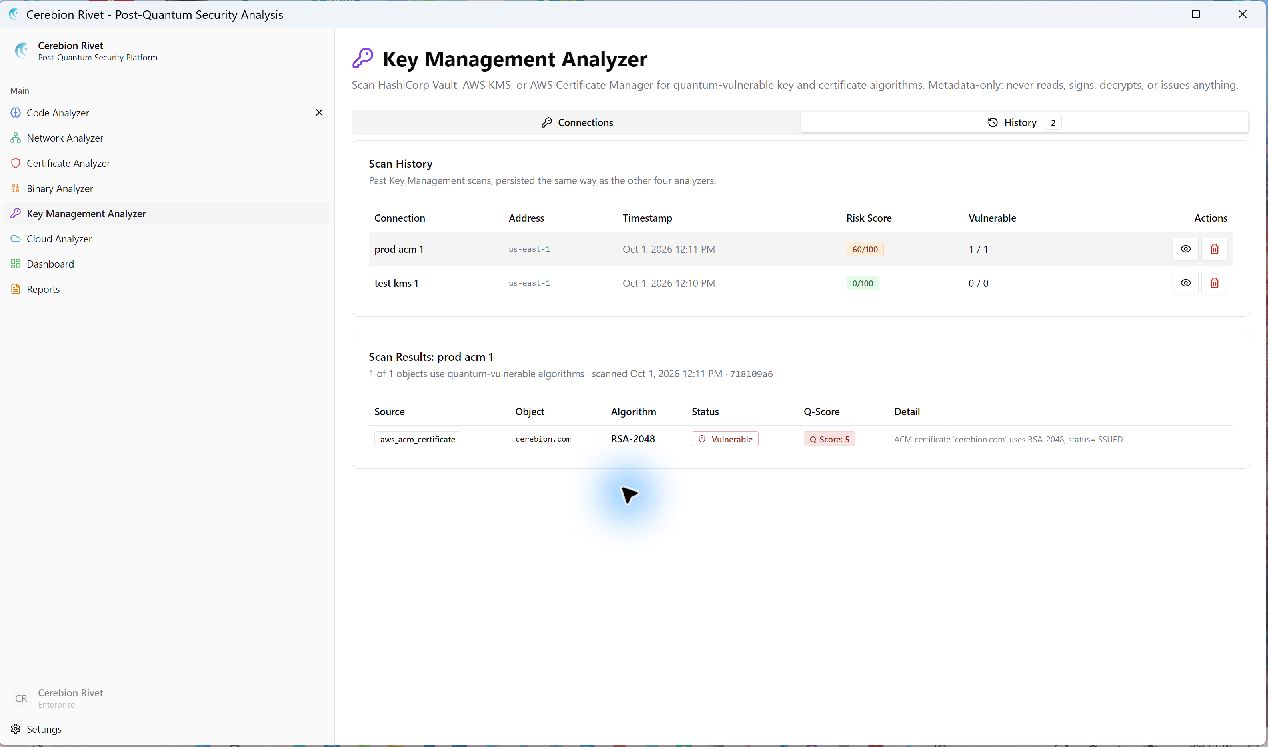Click the Code Analyzer globe icon

pos(15,113)
